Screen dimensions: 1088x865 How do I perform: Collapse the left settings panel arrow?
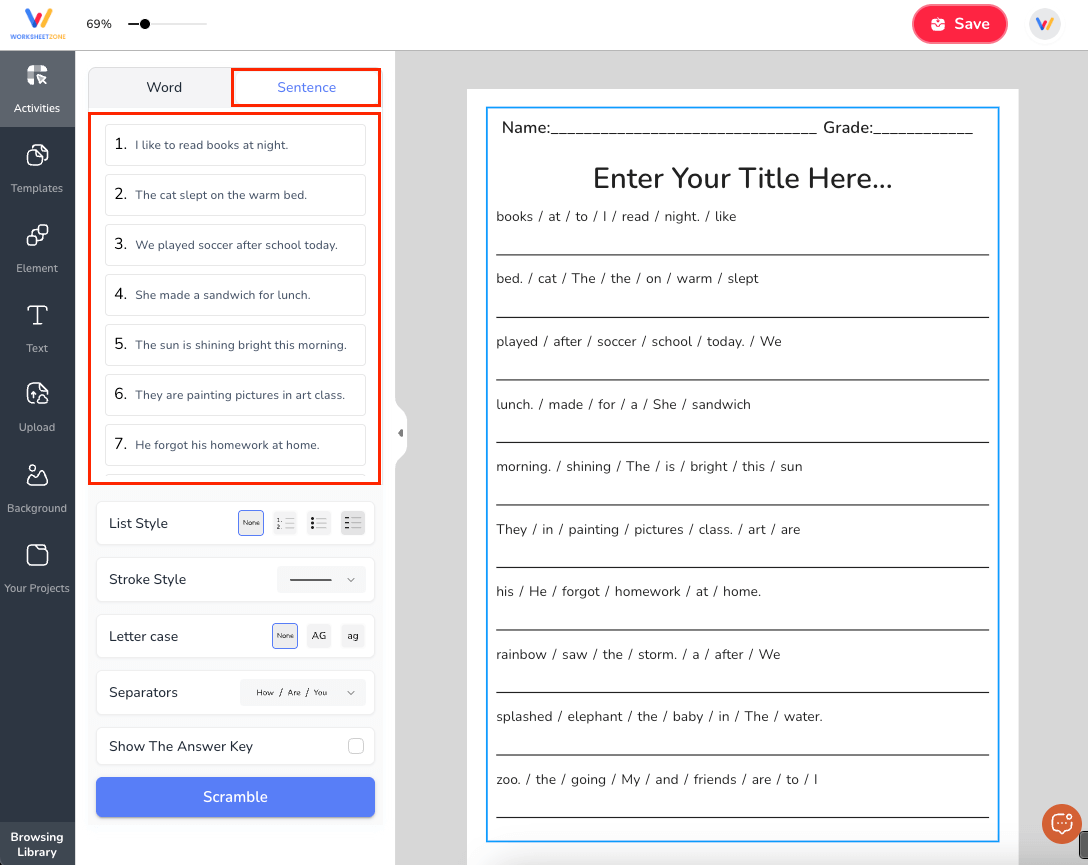click(400, 433)
